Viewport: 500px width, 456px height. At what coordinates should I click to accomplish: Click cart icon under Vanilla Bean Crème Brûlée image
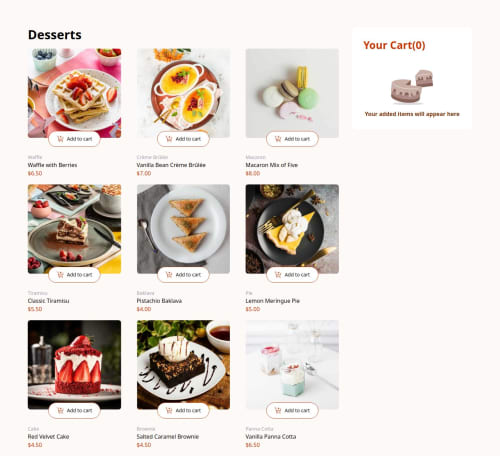coord(169,139)
